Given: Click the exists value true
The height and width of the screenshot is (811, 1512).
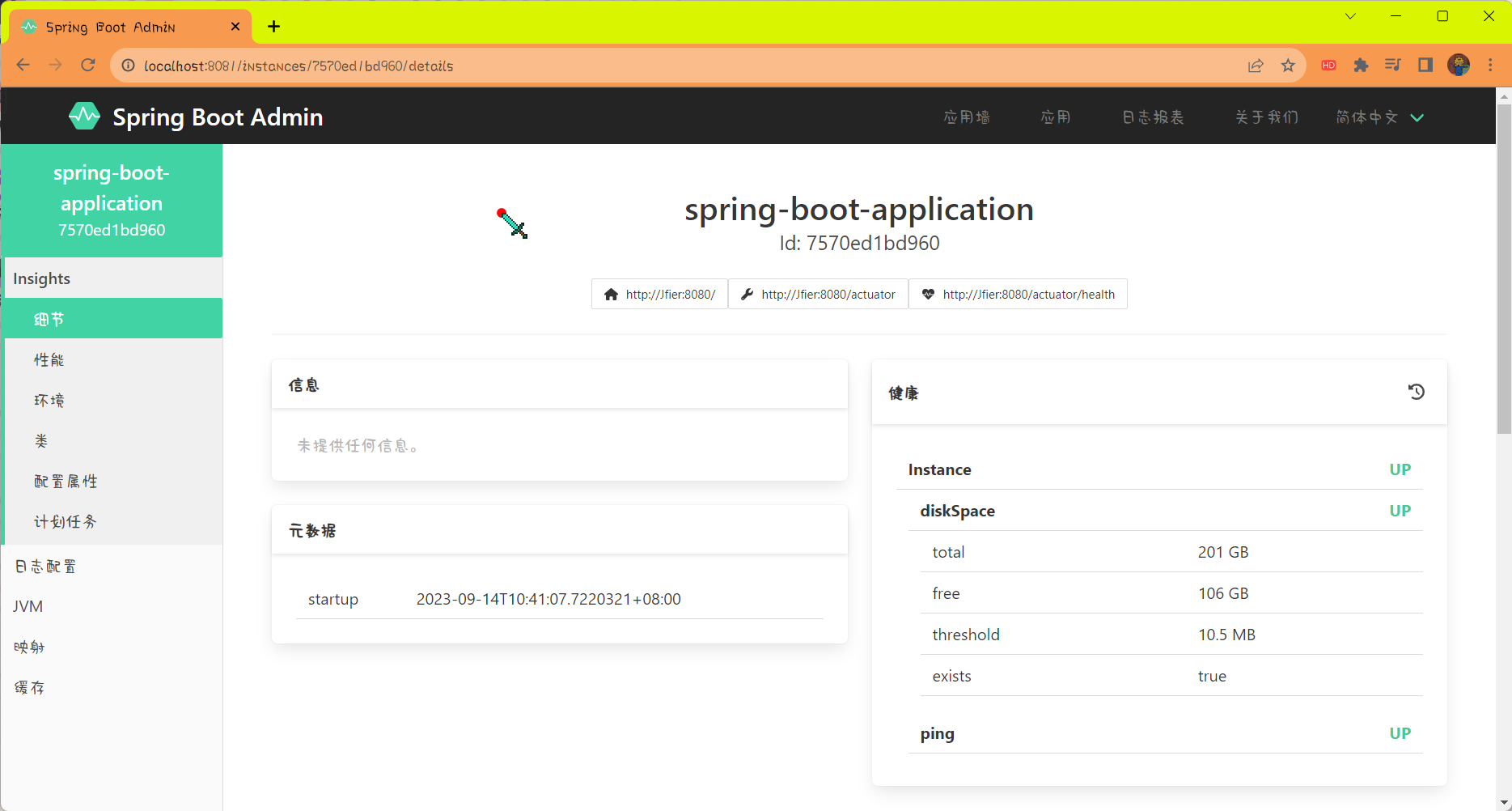Looking at the screenshot, I should (x=1212, y=676).
